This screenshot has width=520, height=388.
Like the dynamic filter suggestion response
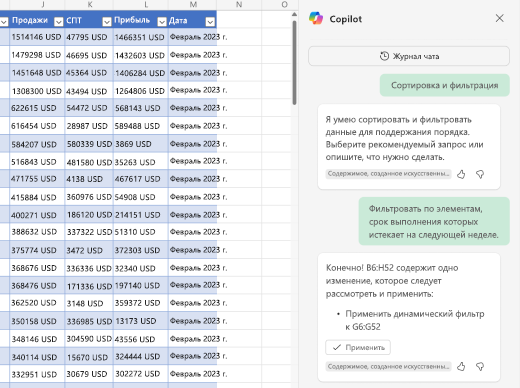tap(461, 367)
